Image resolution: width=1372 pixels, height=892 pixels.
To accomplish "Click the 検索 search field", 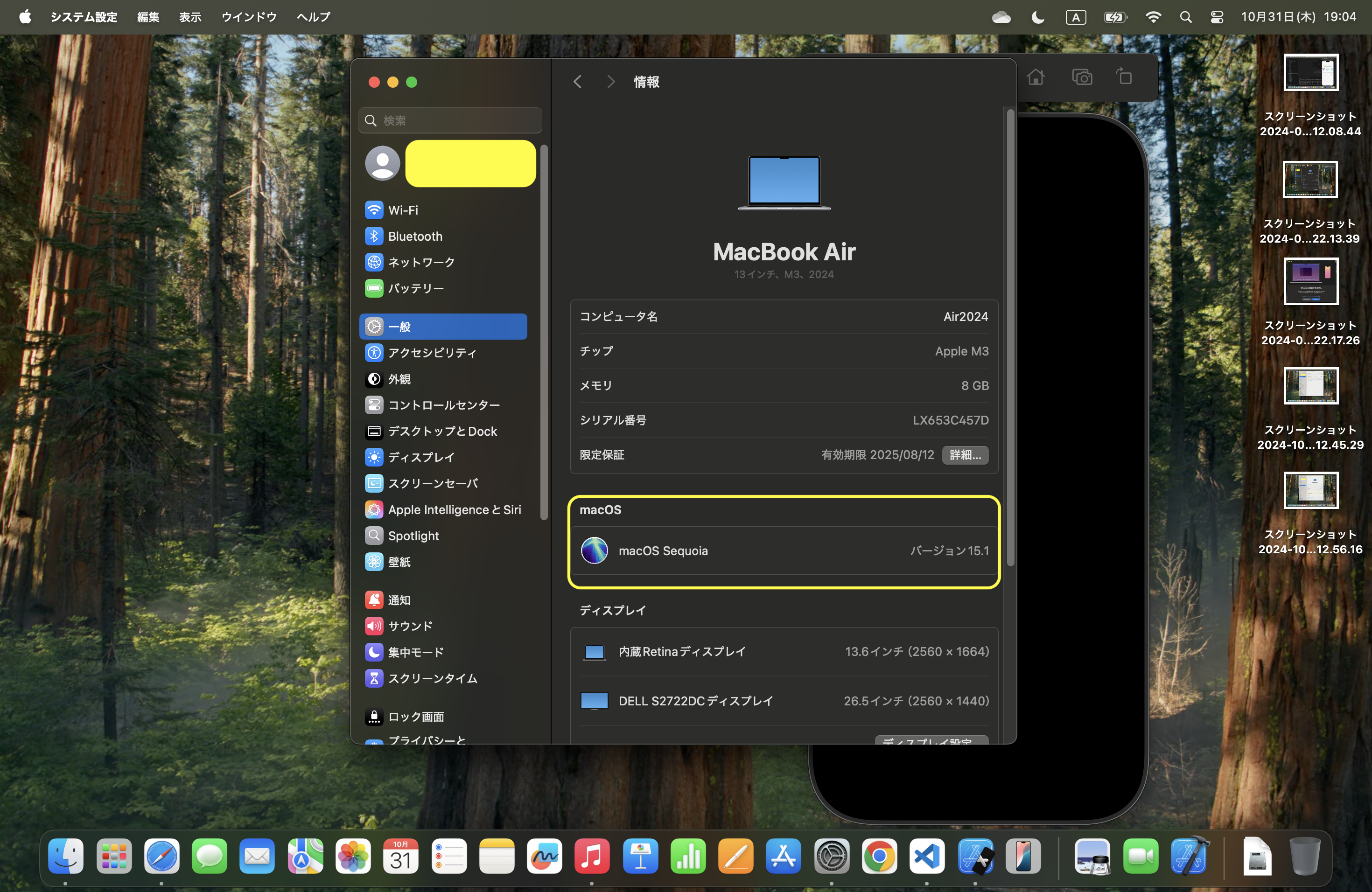I will coord(450,120).
